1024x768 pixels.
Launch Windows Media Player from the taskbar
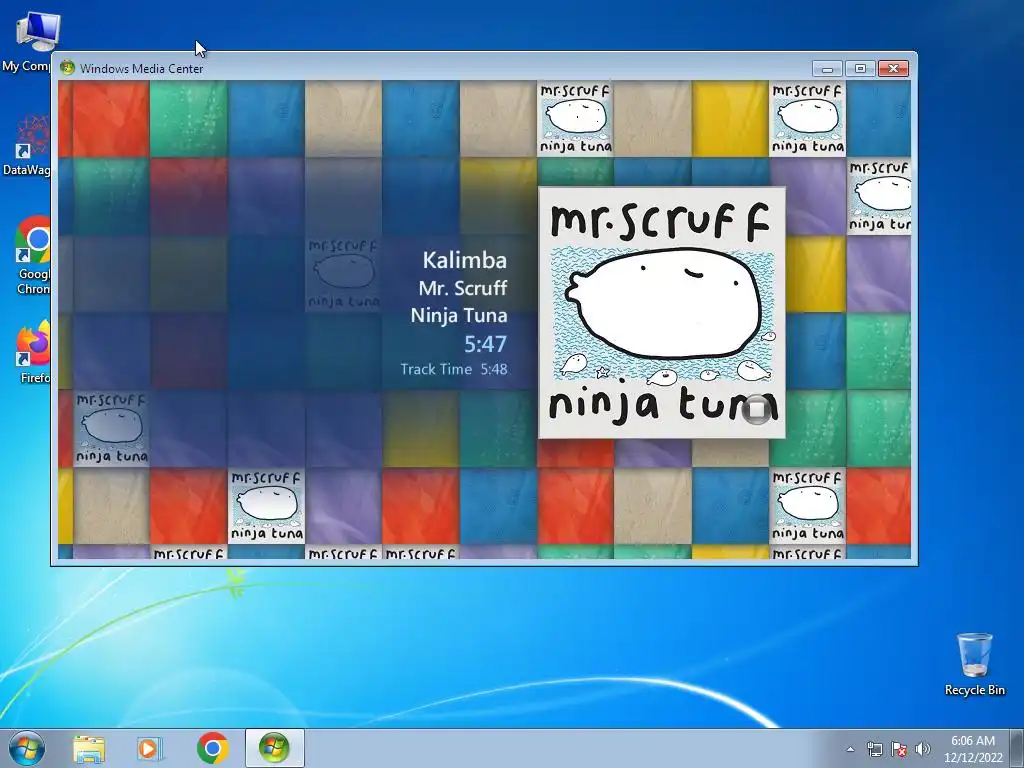150,748
